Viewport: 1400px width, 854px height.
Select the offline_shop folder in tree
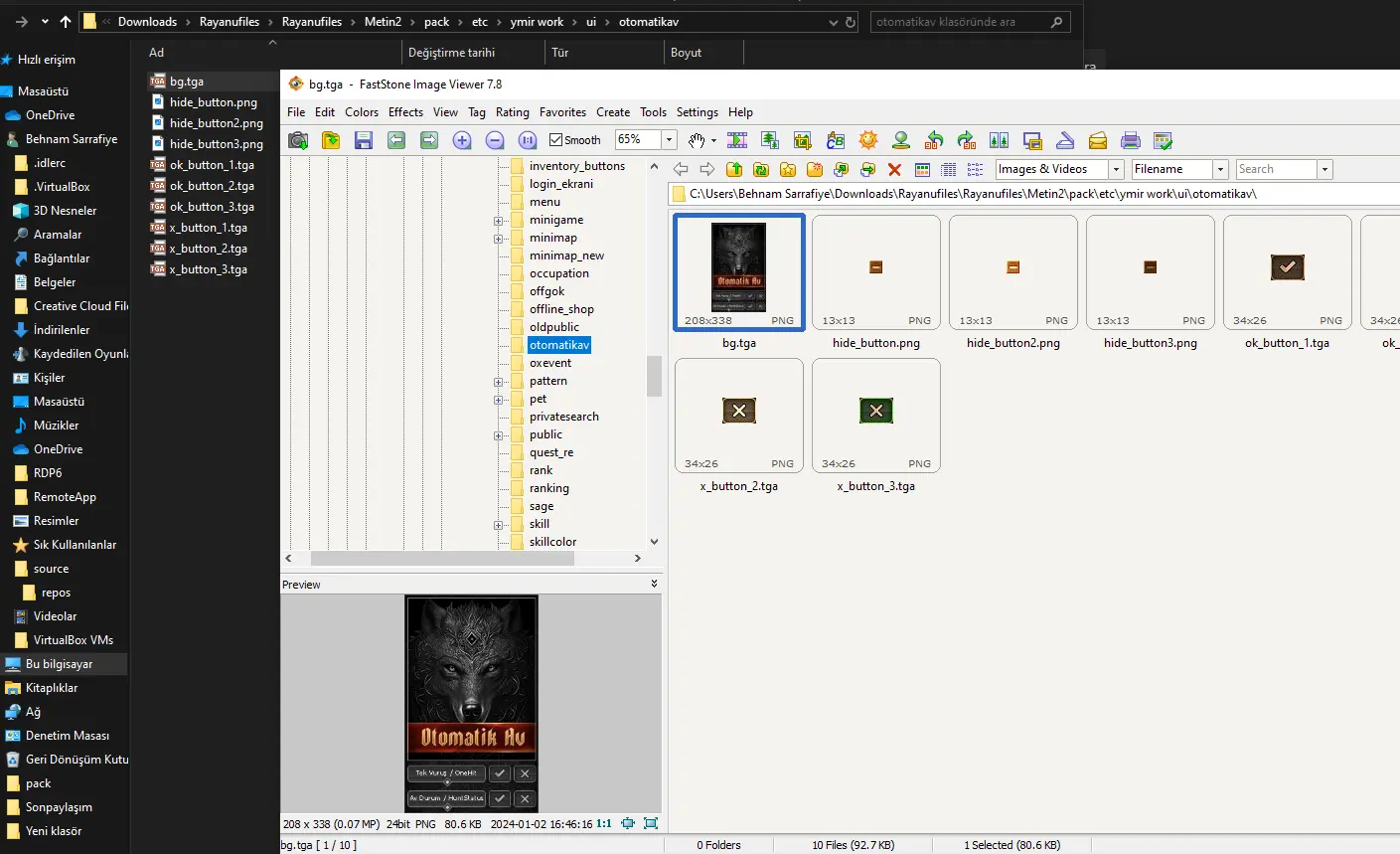pyautogui.click(x=561, y=309)
